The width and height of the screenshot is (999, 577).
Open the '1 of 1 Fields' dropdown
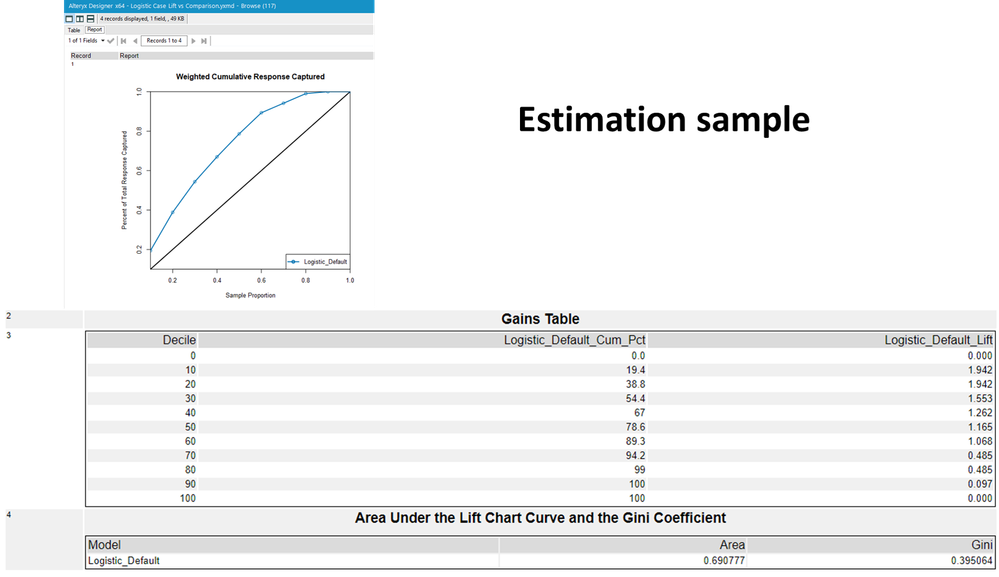coord(86,41)
